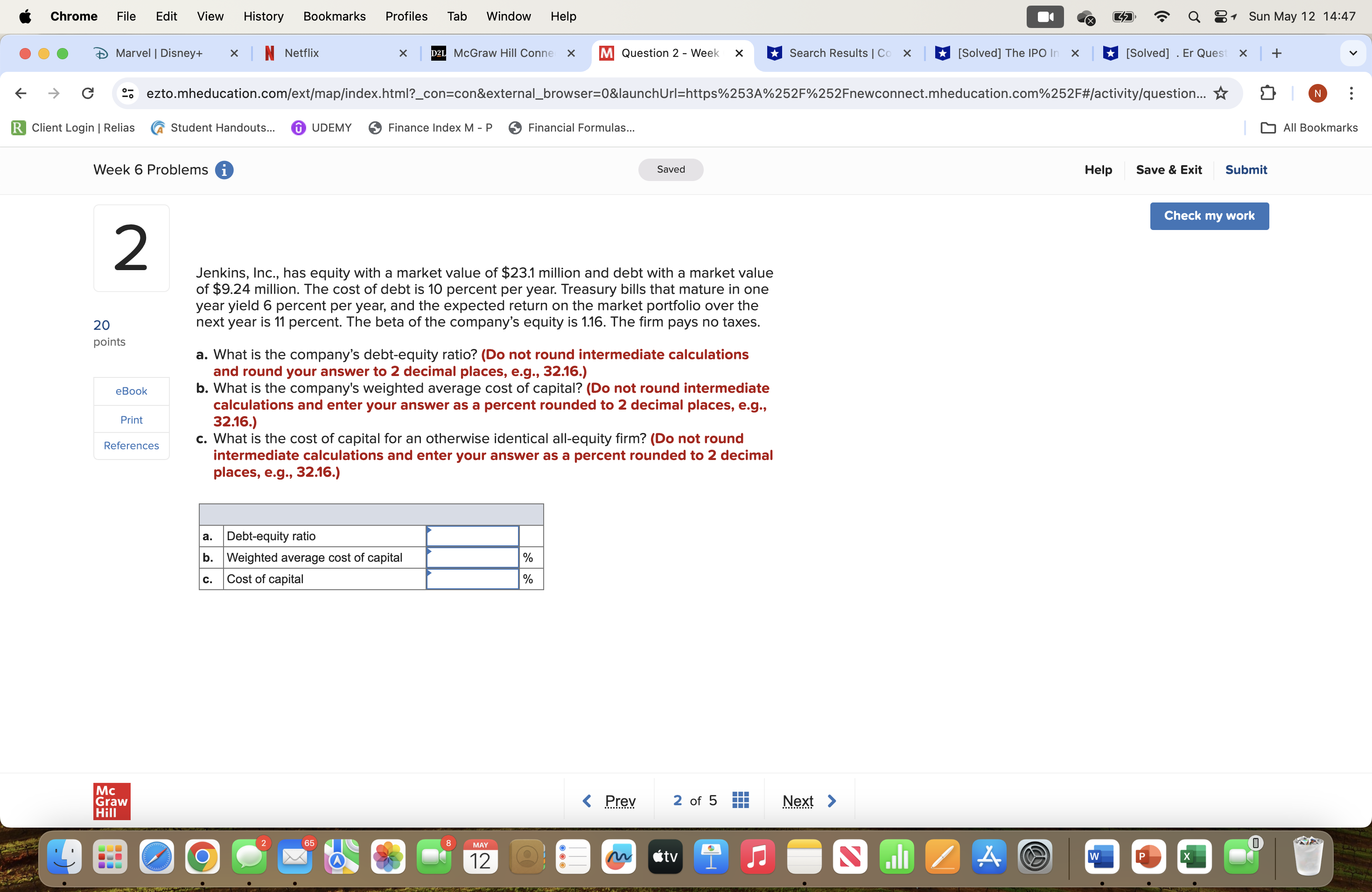The image size is (1372, 892).
Task: Open the question grid navigator icon
Action: pos(740,801)
